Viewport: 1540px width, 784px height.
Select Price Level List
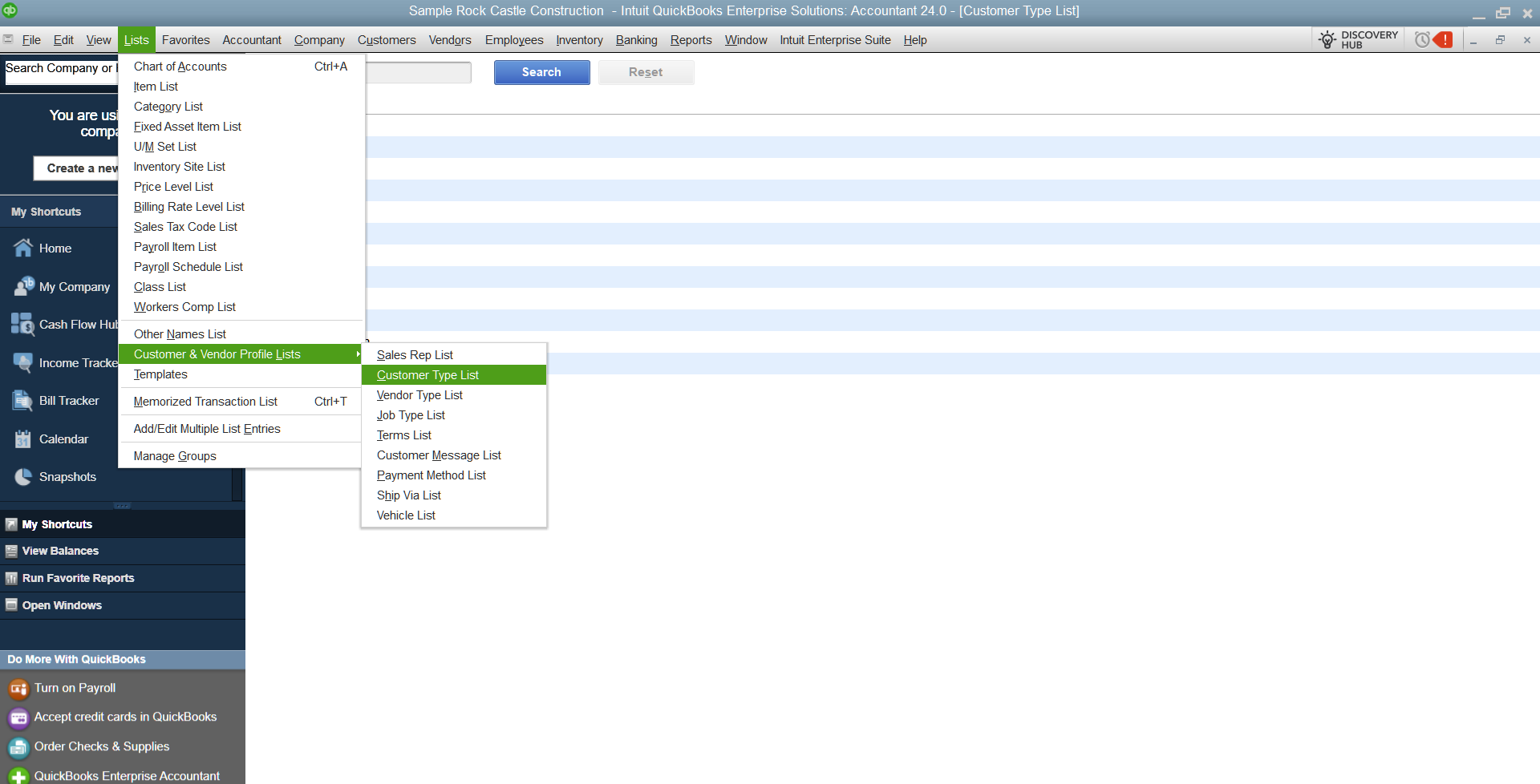[241, 187]
